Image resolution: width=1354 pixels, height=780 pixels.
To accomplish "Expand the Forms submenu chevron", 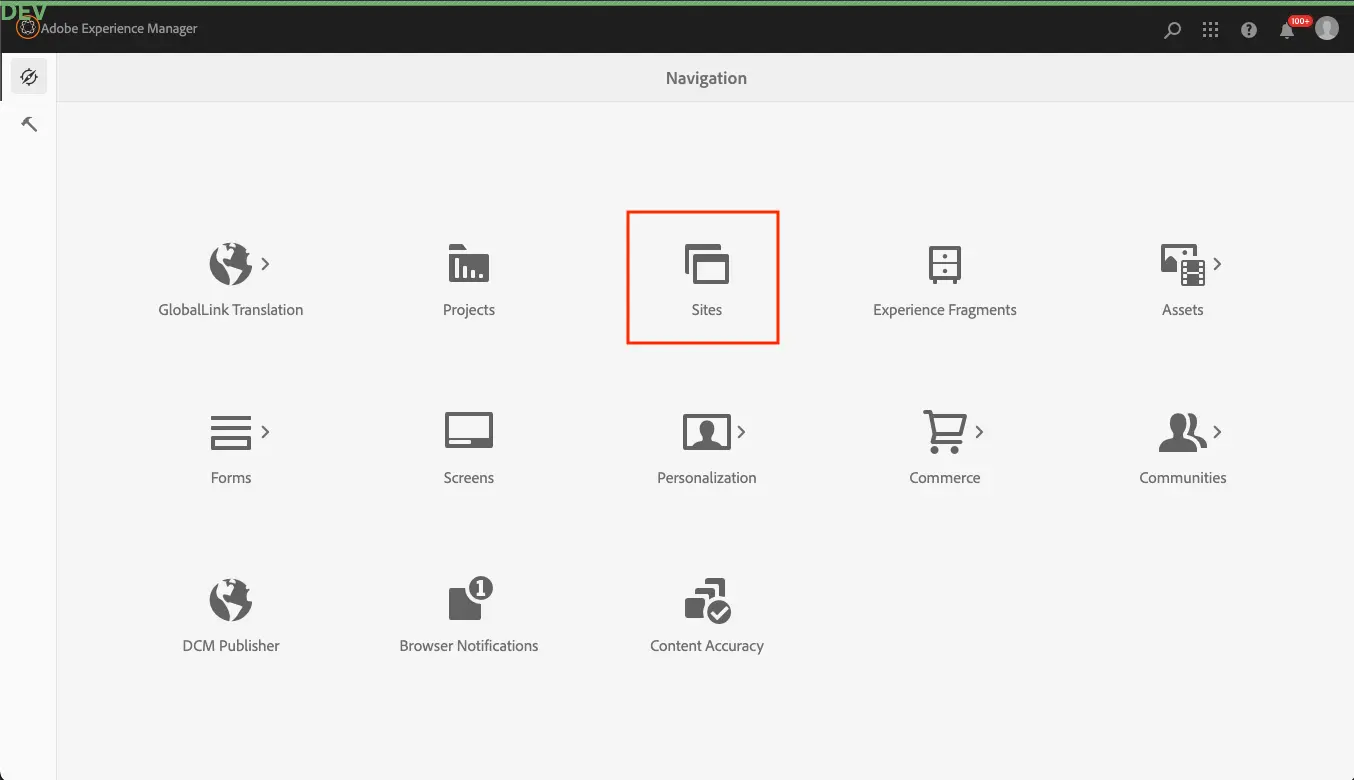I will 265,432.
